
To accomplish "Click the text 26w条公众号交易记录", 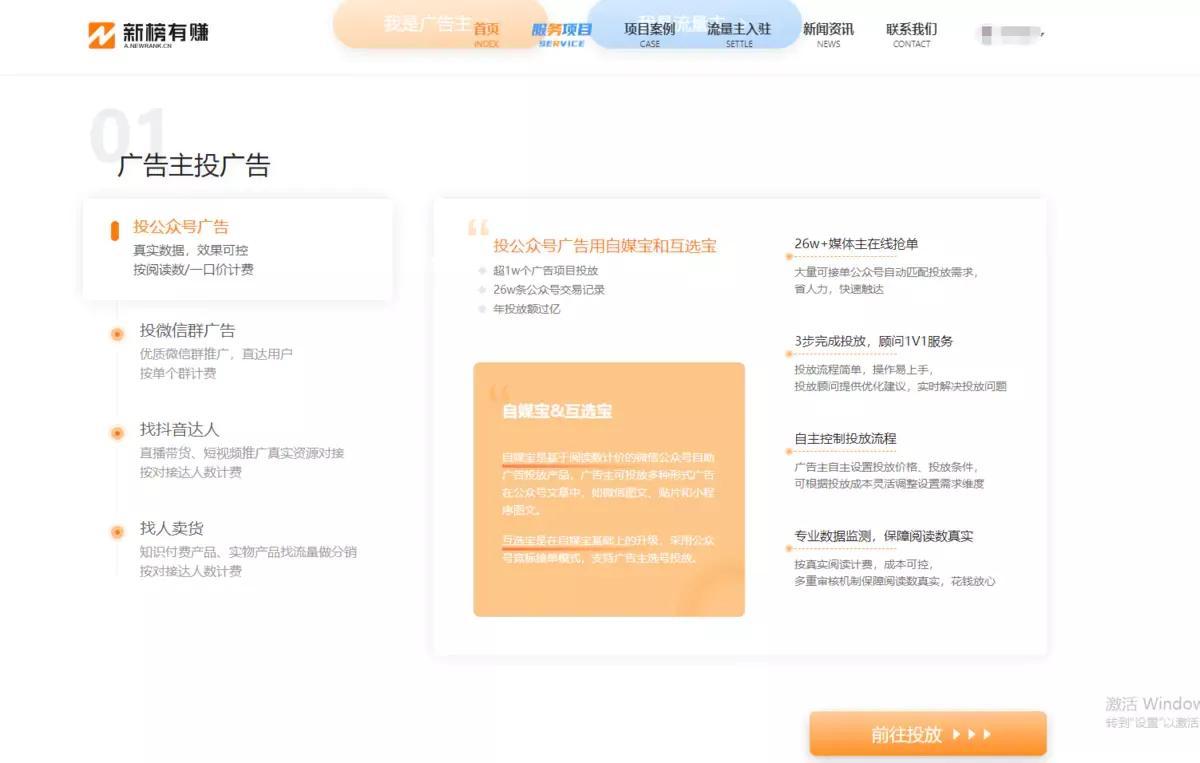I will click(549, 289).
